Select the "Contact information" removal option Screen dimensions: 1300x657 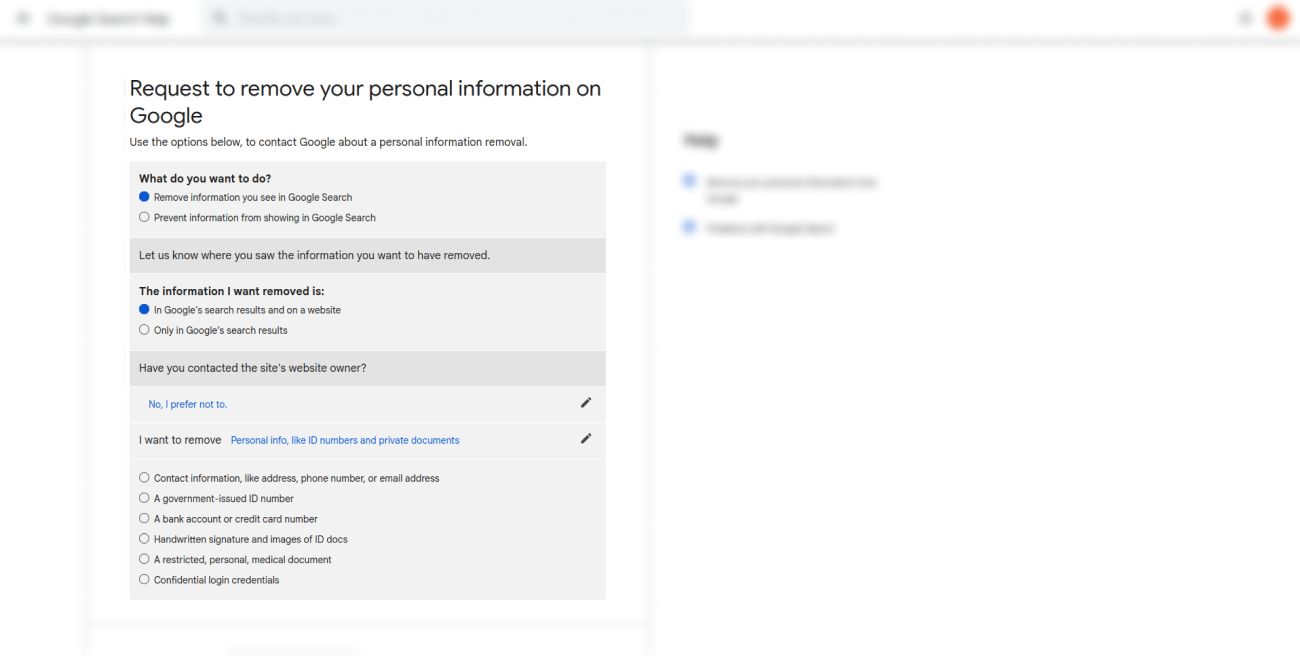pyautogui.click(x=145, y=478)
